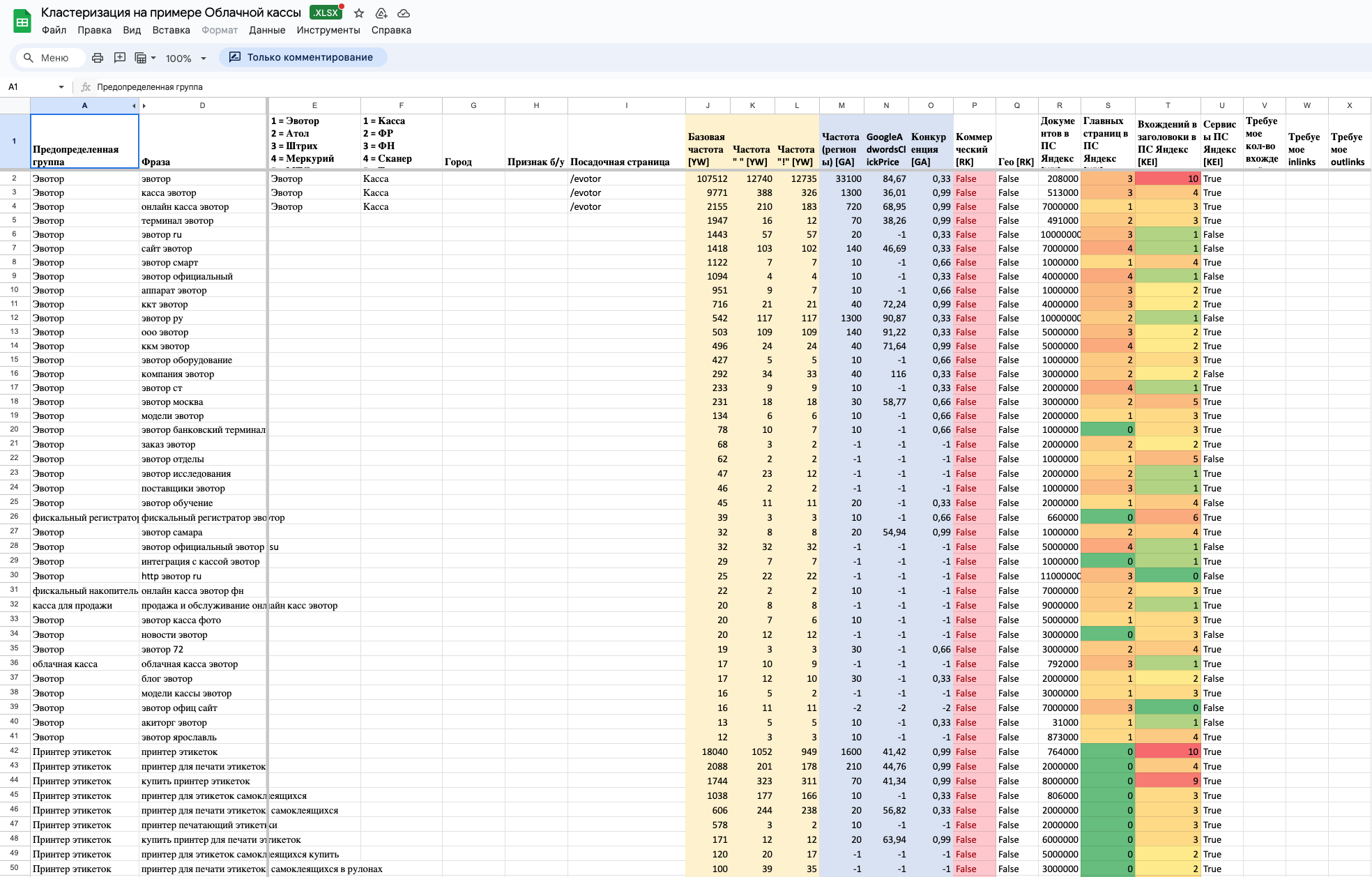Viewport: 1372px width, 877px height.
Task: Select column T header
Action: tap(1168, 106)
